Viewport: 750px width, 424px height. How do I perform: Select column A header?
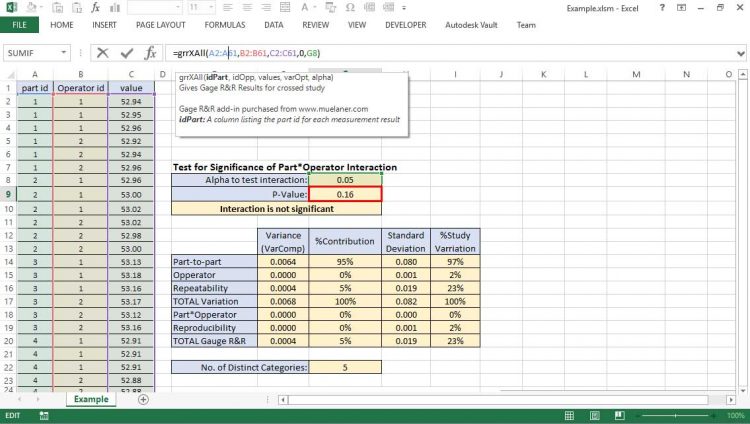pyautogui.click(x=35, y=75)
